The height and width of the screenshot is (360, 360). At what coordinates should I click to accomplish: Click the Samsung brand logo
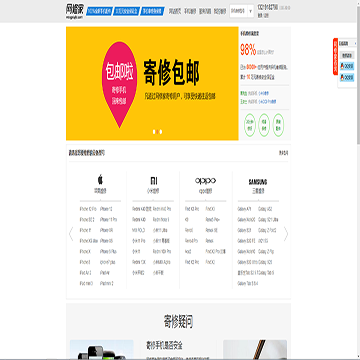point(258,182)
